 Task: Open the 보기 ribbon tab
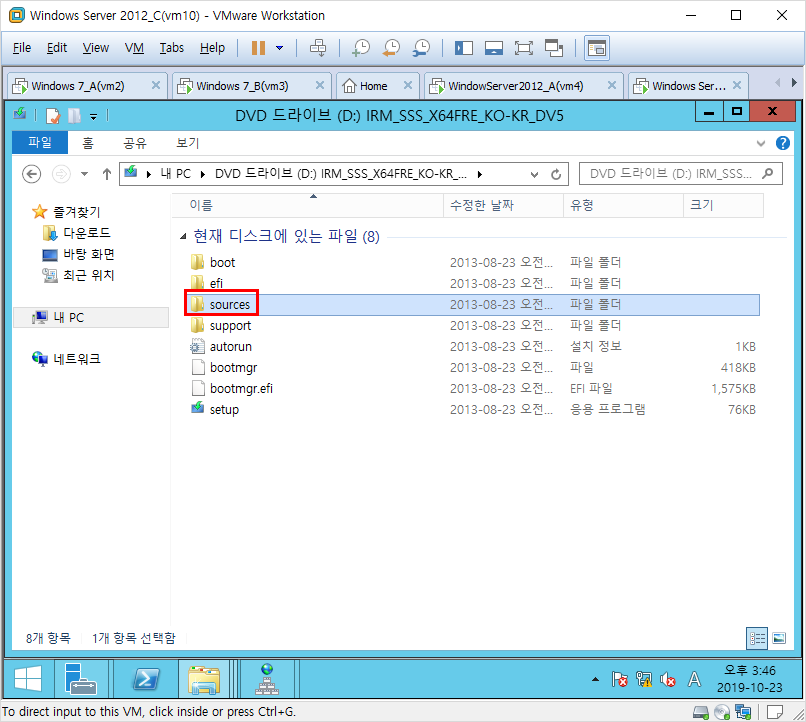pyautogui.click(x=188, y=143)
